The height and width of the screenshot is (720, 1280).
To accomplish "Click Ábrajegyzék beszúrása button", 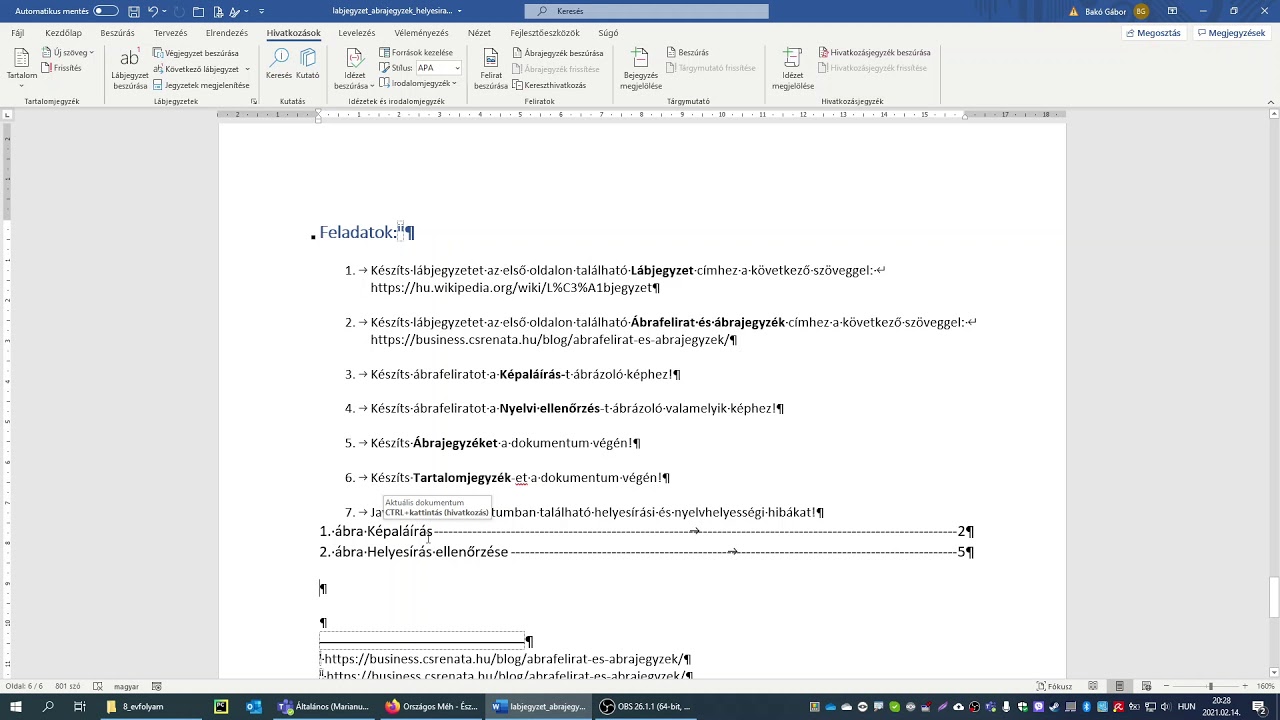I will coord(558,53).
